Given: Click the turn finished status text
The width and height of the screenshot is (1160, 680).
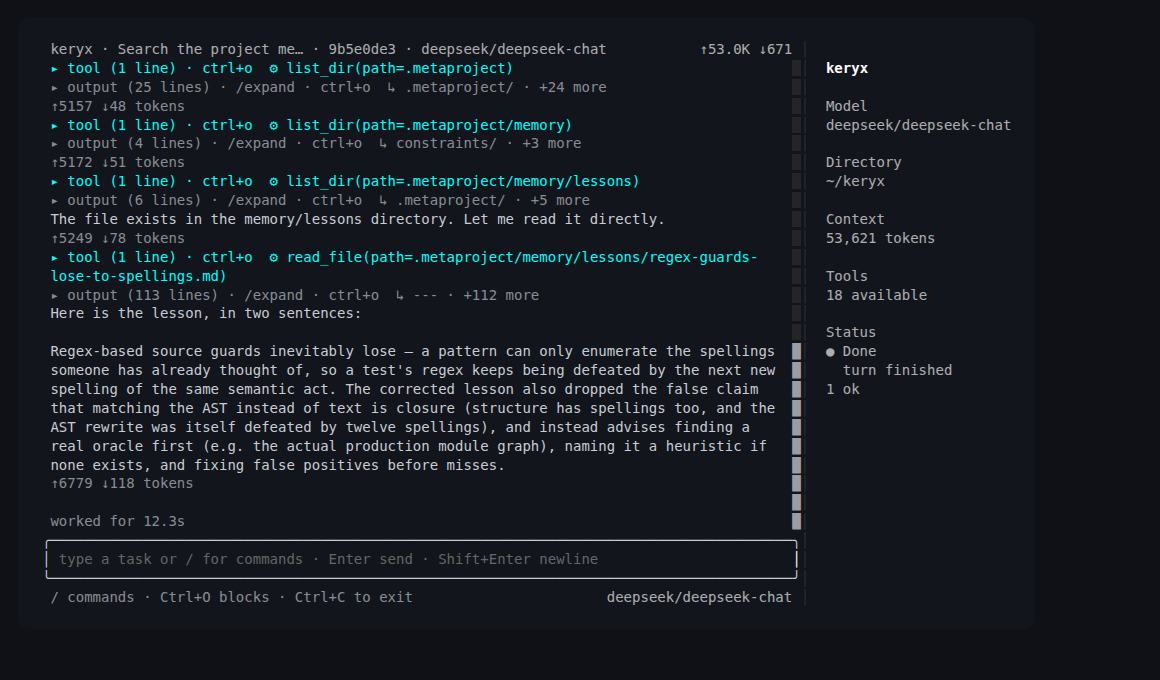Looking at the screenshot, I should 897,371.
